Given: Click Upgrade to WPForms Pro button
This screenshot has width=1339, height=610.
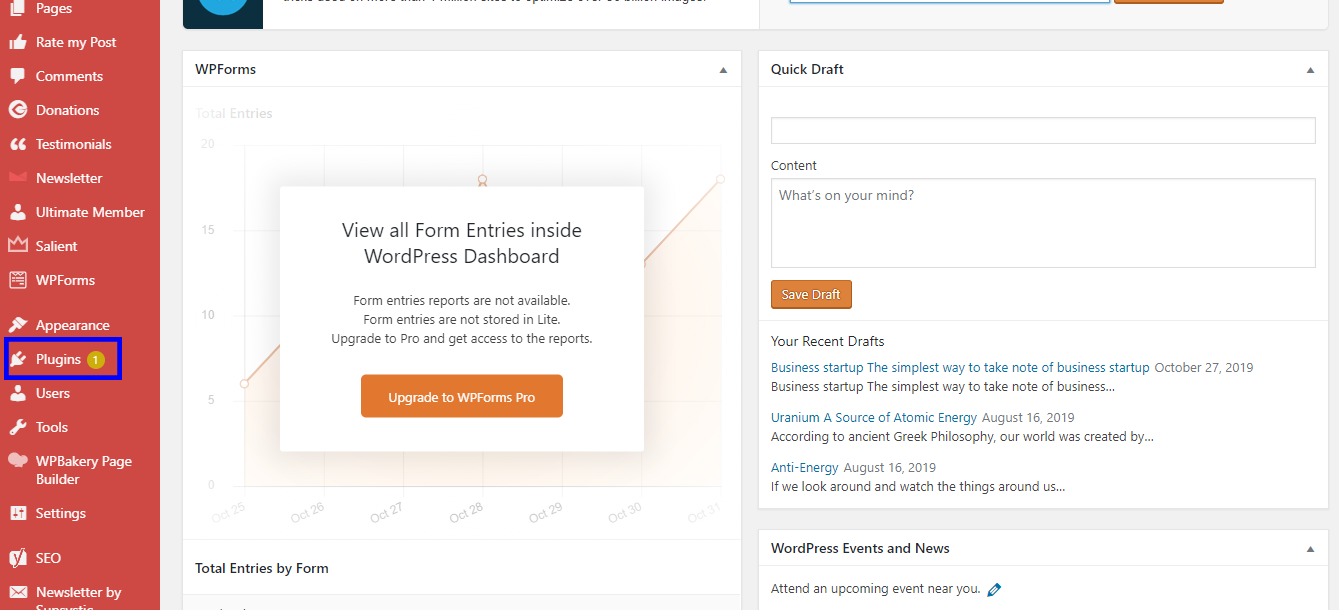Looking at the screenshot, I should [462, 396].
